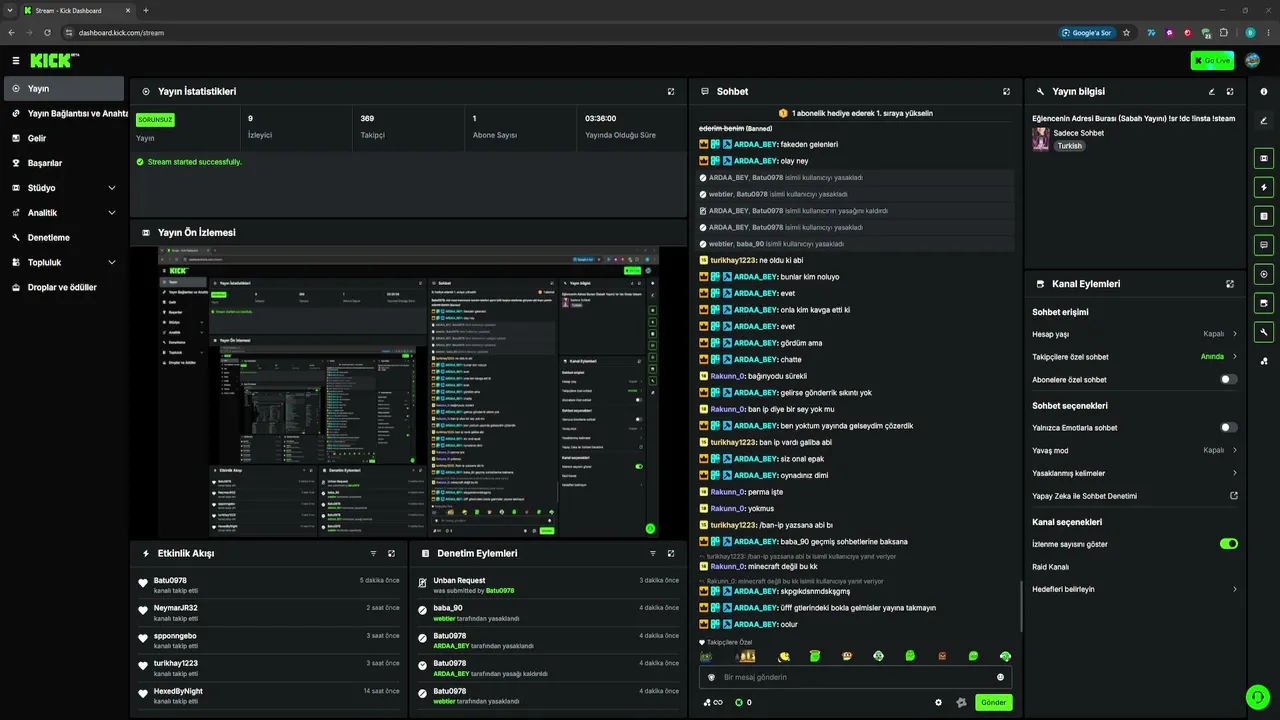The height and width of the screenshot is (720, 1280).
Task: Click the green help chat bubble button
Action: 1257,697
